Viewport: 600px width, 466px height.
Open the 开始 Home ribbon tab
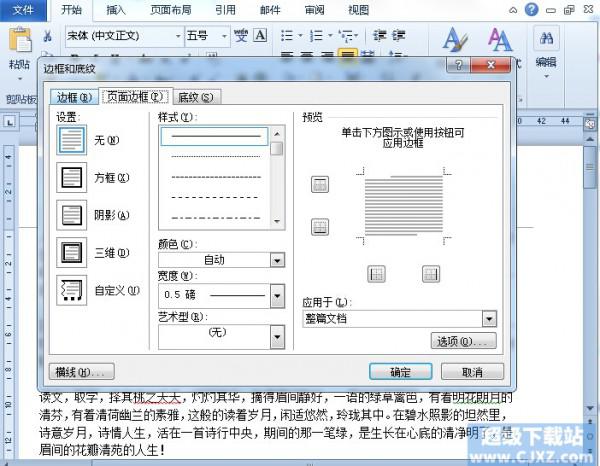[x=71, y=10]
